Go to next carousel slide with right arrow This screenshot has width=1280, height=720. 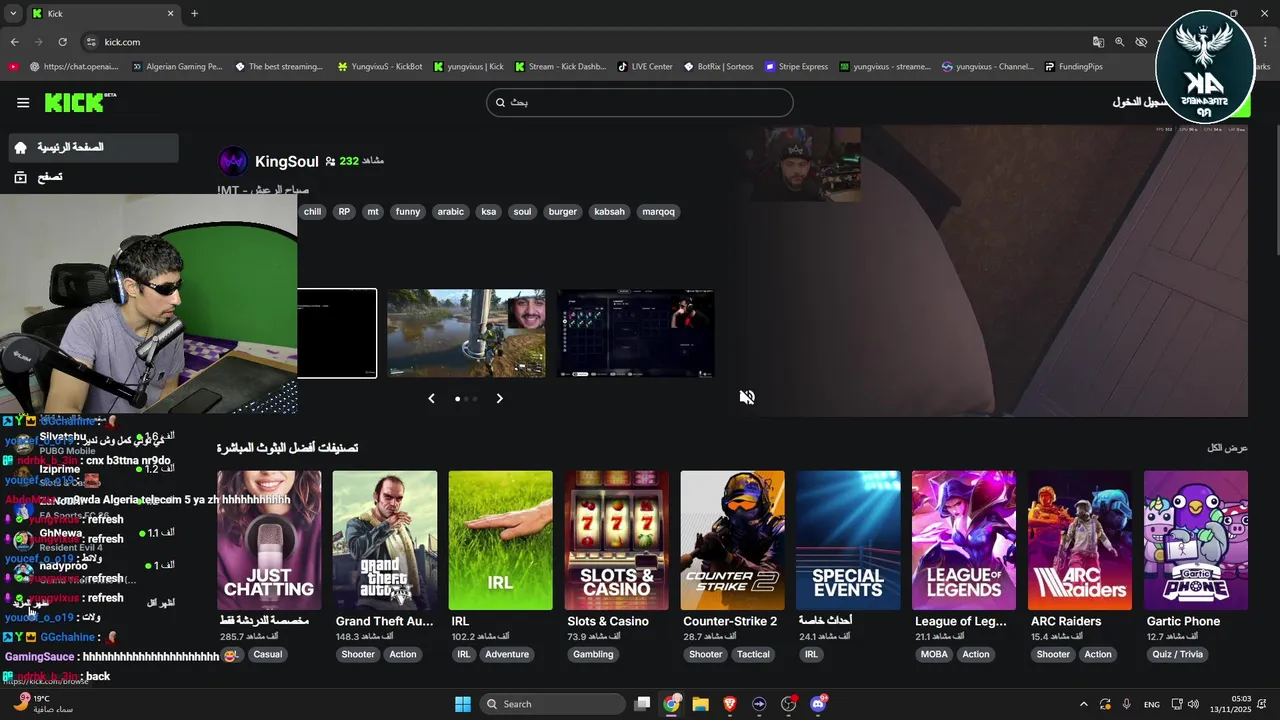499,398
